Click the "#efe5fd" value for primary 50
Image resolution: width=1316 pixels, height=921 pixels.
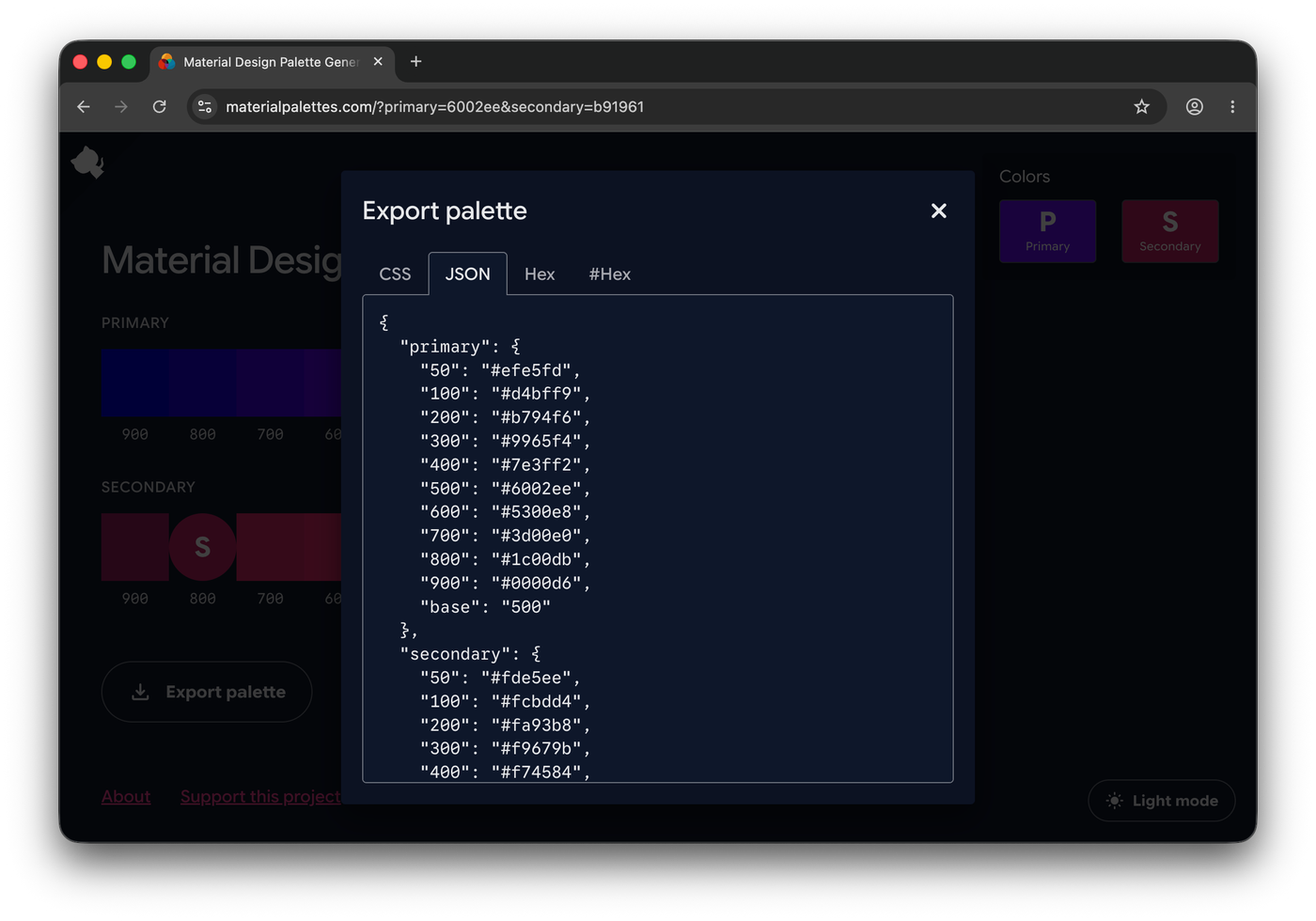(x=526, y=370)
